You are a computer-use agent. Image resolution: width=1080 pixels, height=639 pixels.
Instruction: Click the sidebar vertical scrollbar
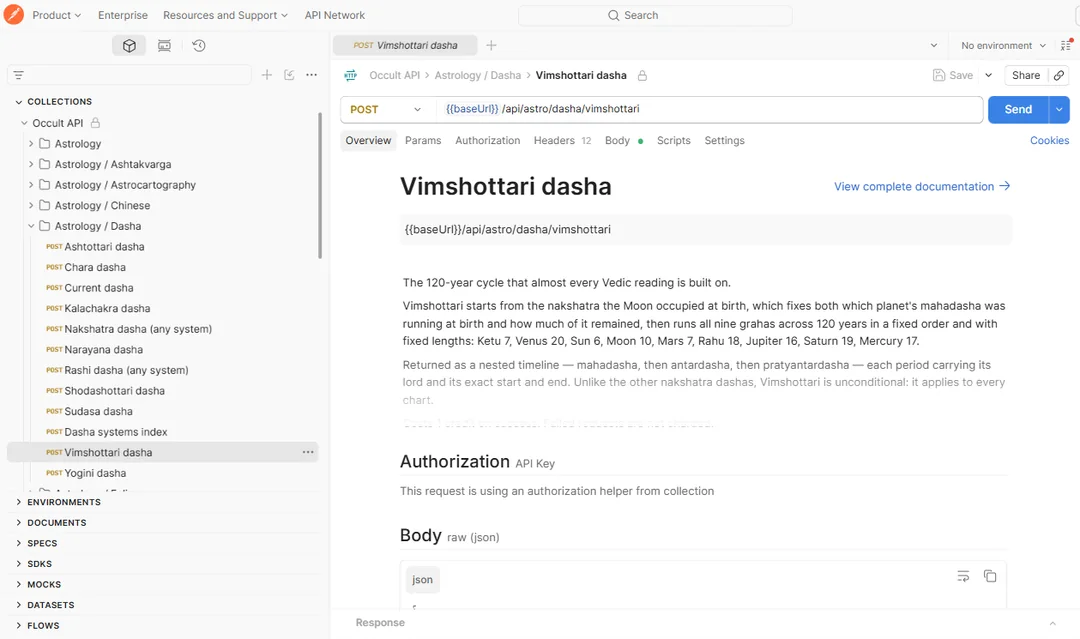320,186
